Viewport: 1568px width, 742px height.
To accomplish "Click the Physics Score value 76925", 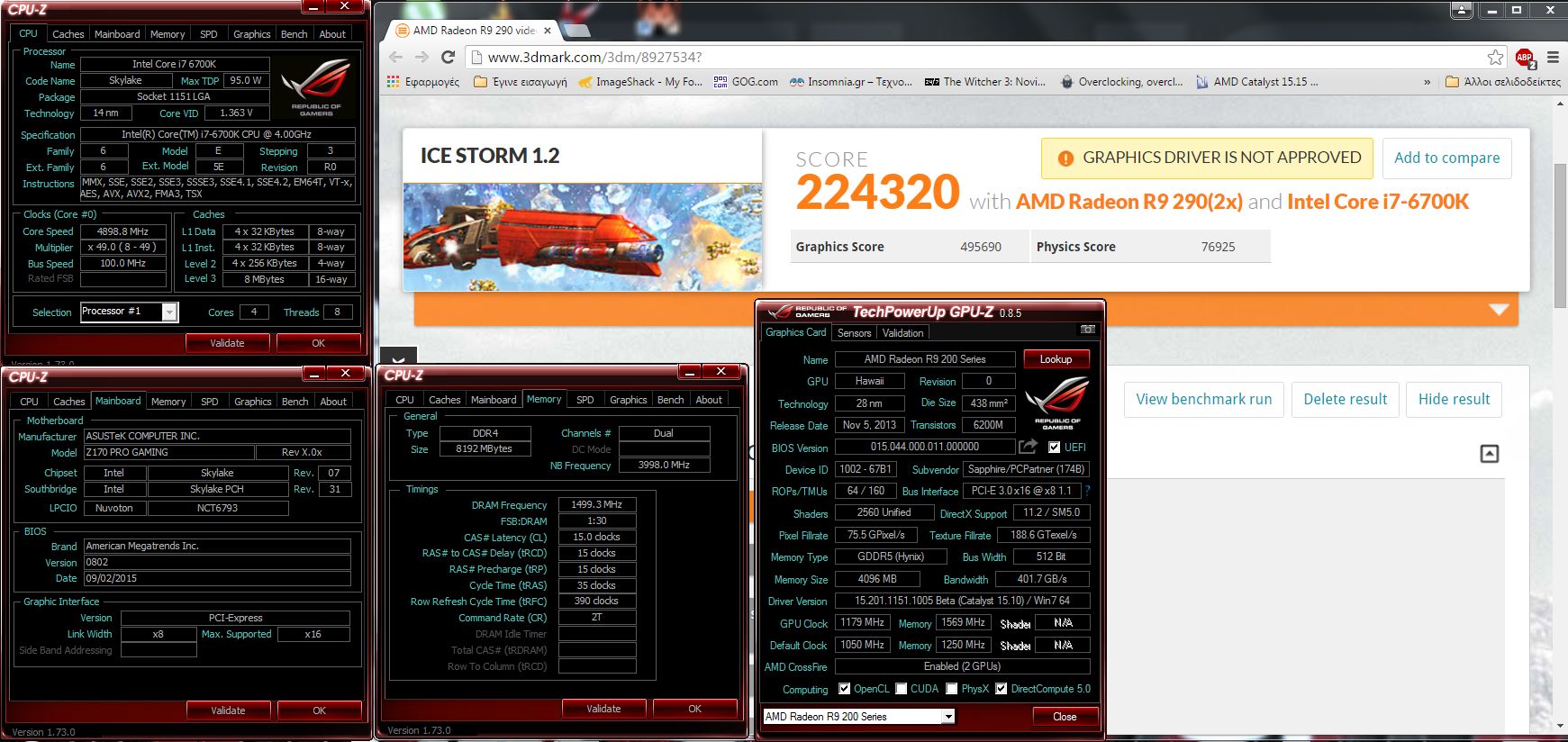I will click(1218, 247).
